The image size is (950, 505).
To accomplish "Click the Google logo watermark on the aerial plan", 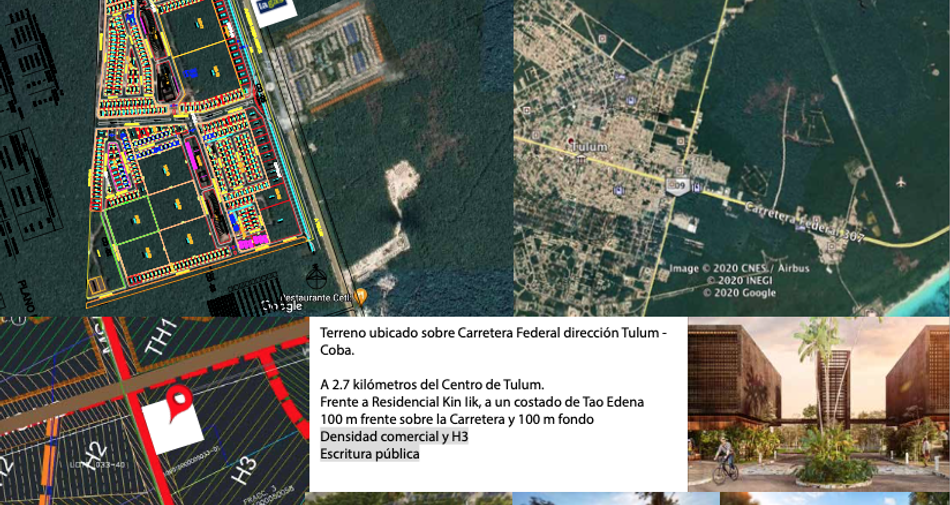I will [282, 306].
